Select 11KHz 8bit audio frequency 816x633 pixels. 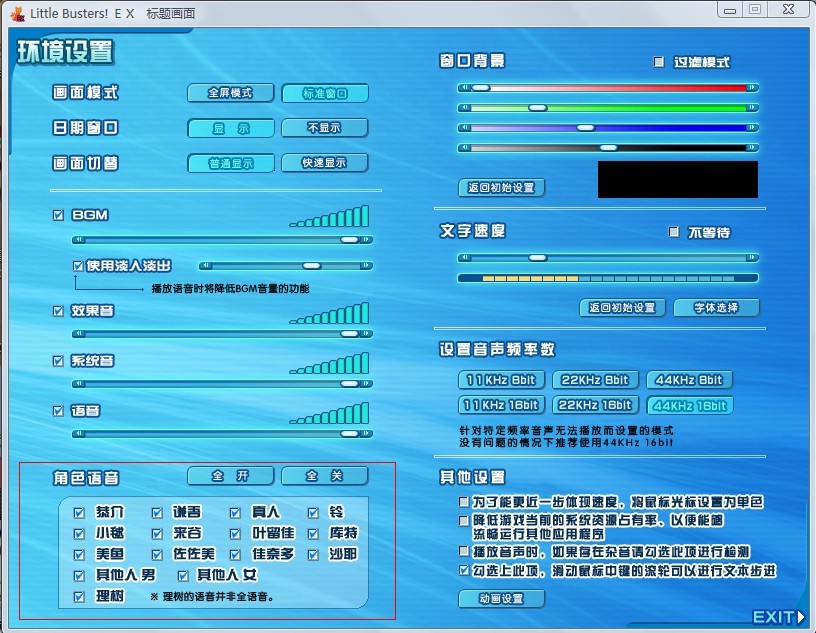click(502, 380)
